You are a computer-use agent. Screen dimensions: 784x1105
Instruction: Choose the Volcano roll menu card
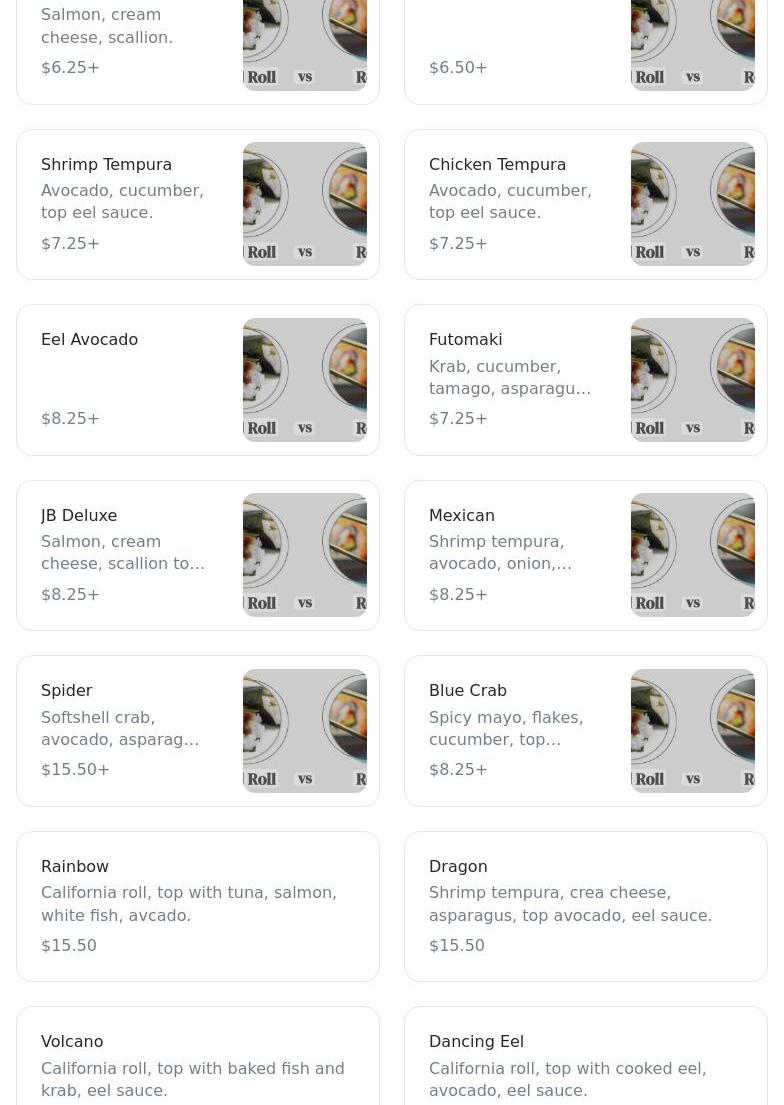[198, 1060]
